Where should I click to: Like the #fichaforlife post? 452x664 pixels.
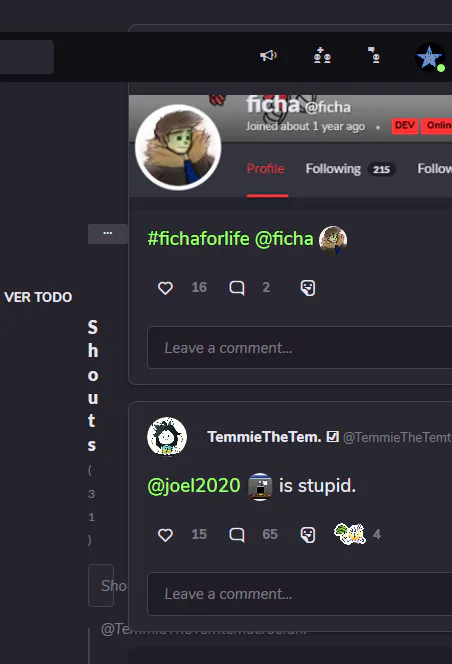(x=165, y=288)
